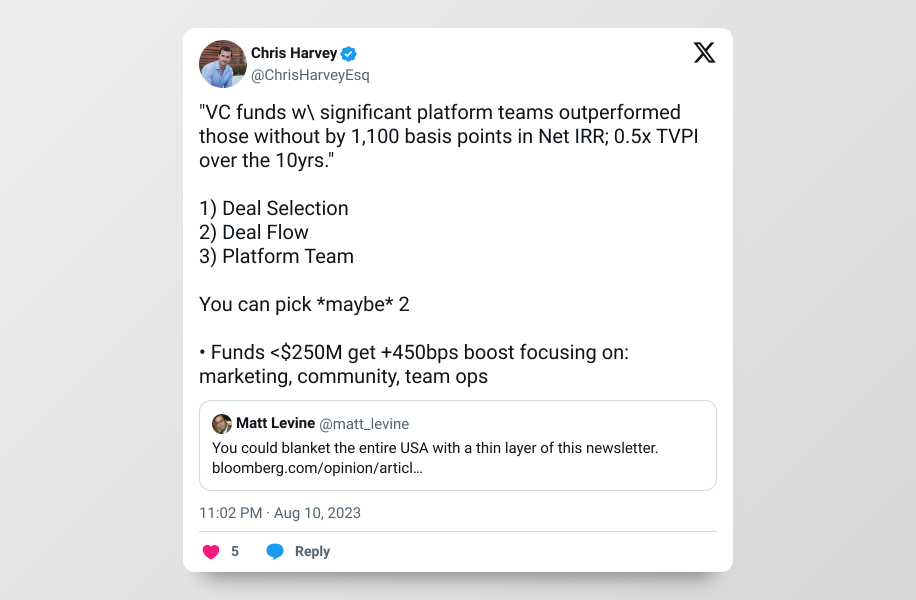916x600 pixels.
Task: Click the quoted VC funds platform teams paragraph
Action: click(x=449, y=136)
